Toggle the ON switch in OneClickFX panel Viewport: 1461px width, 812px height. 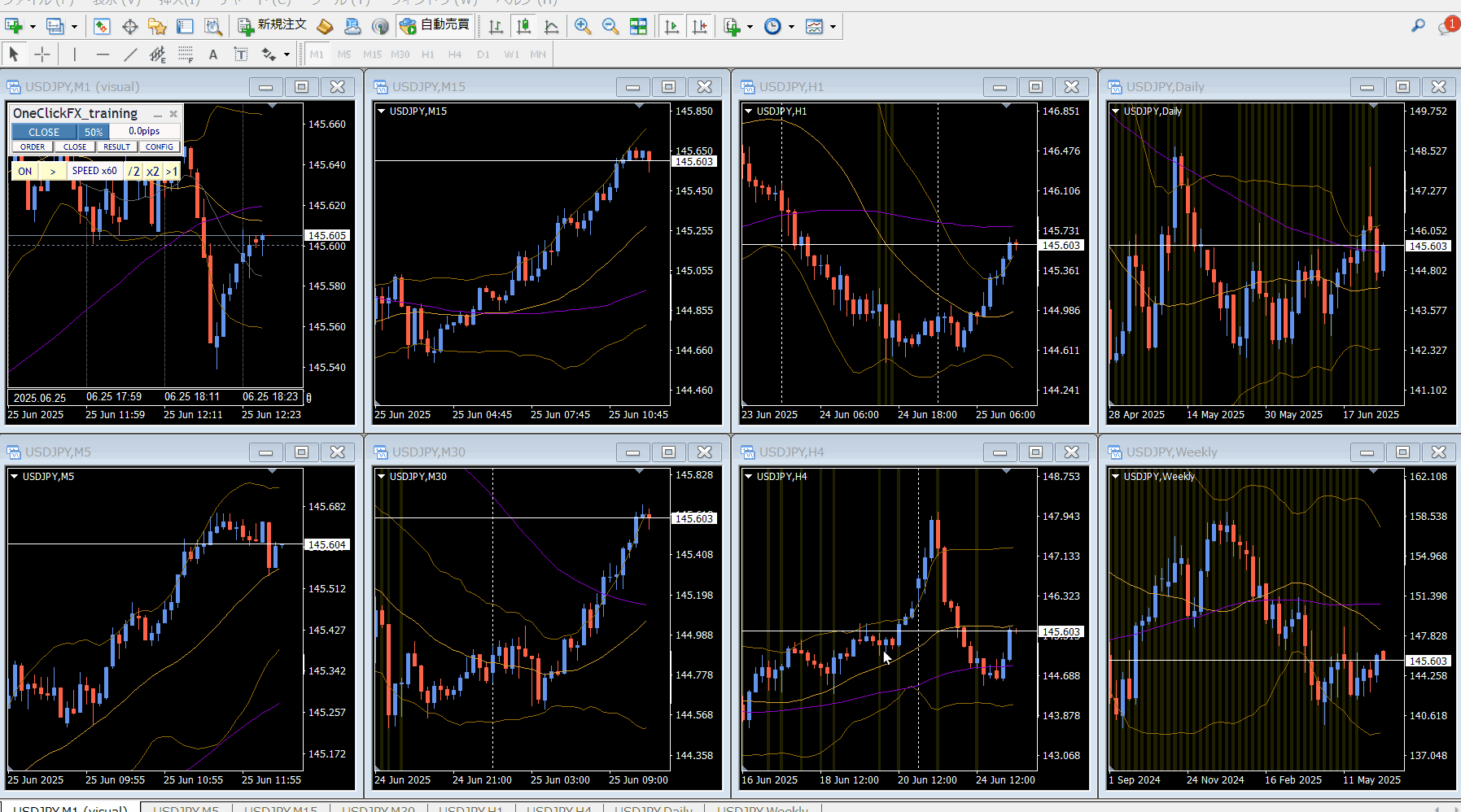[25, 171]
